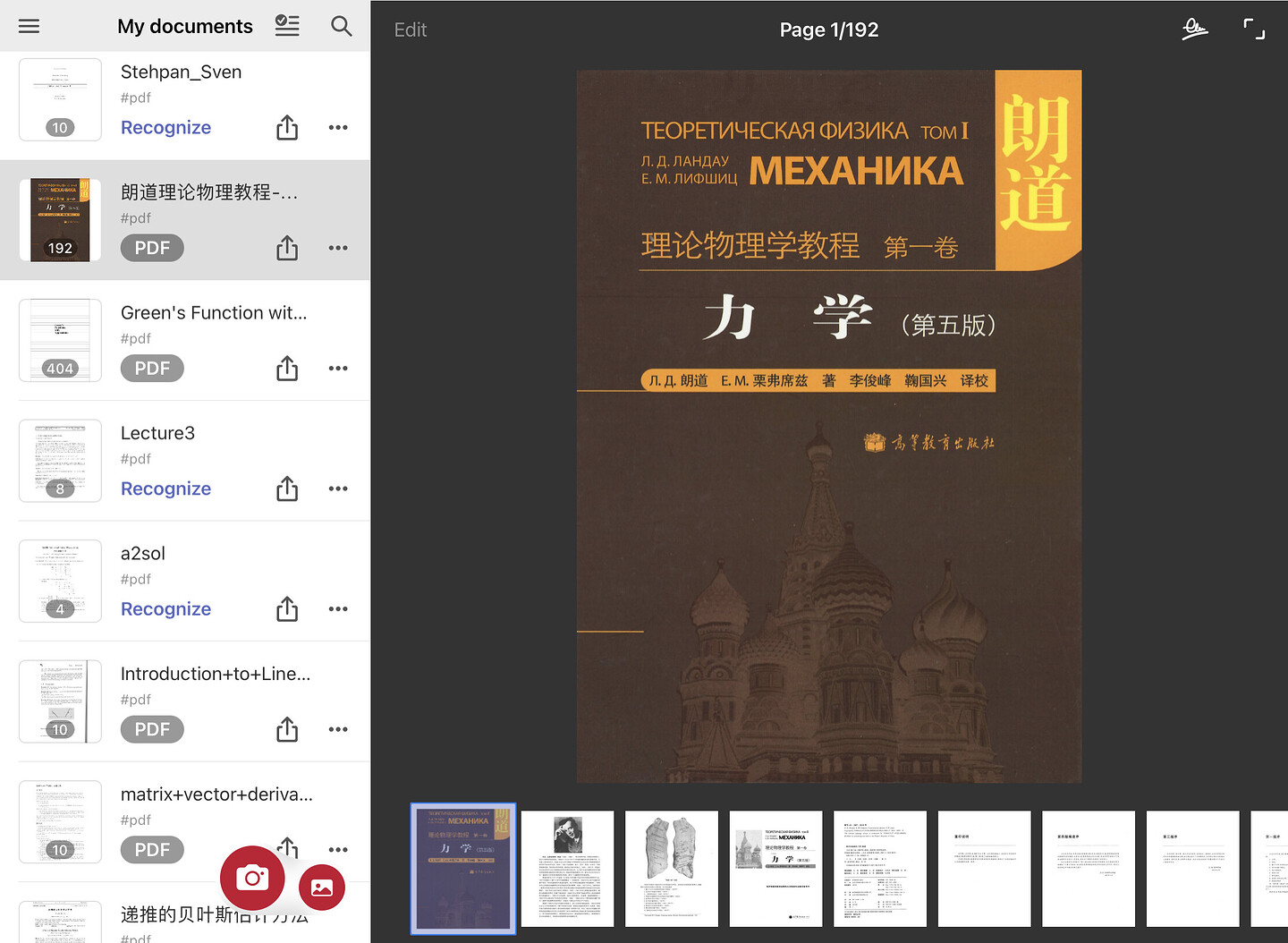Share the Green's Function document
The height and width of the screenshot is (943, 1288).
click(x=287, y=369)
